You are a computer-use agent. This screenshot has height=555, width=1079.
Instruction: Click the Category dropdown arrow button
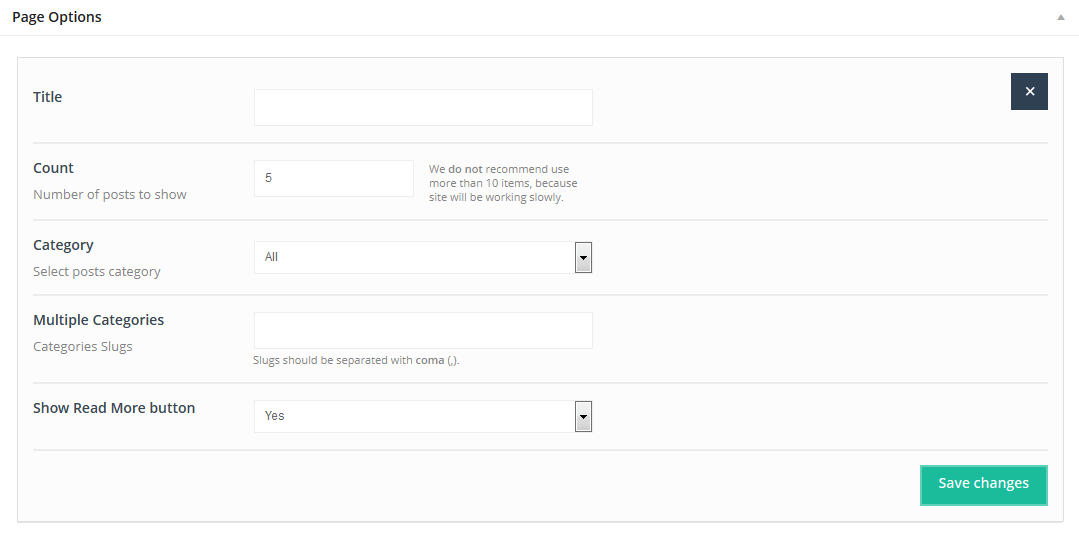pyautogui.click(x=583, y=257)
